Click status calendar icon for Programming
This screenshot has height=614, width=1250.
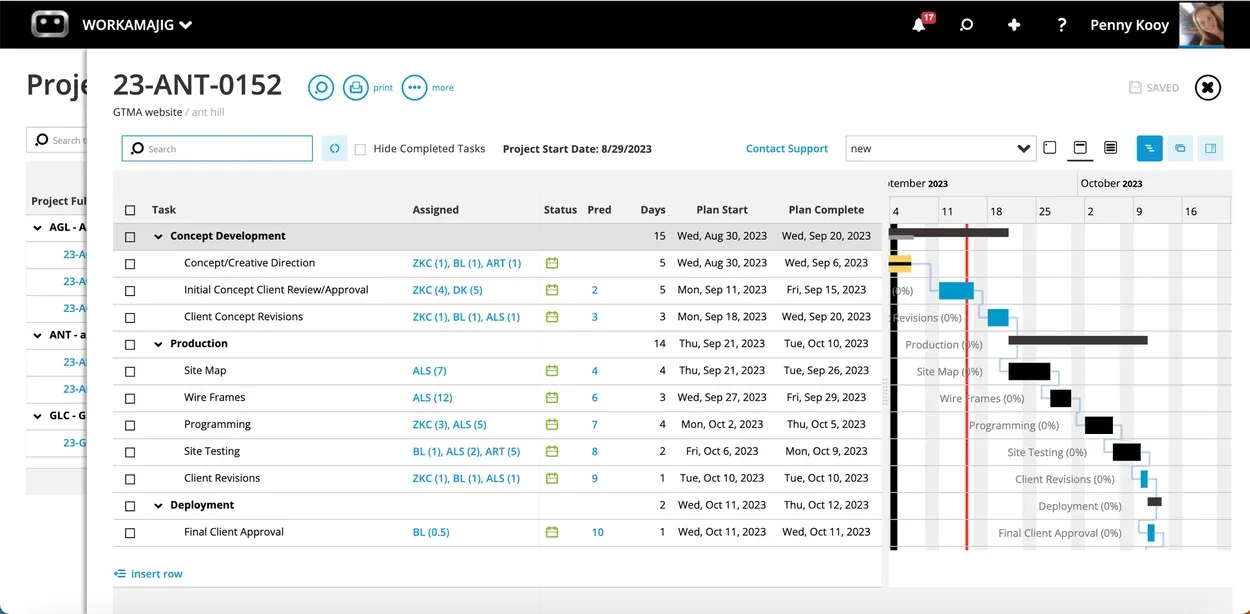552,425
